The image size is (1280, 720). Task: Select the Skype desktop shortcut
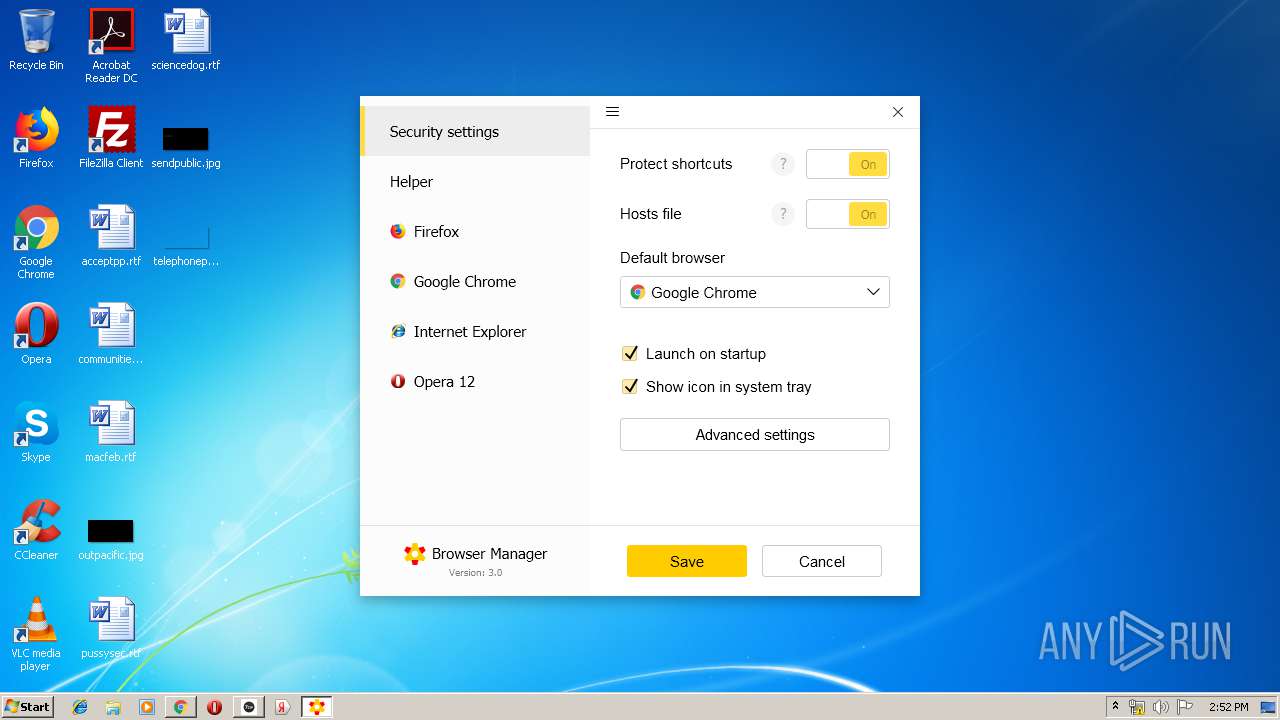click(x=36, y=432)
